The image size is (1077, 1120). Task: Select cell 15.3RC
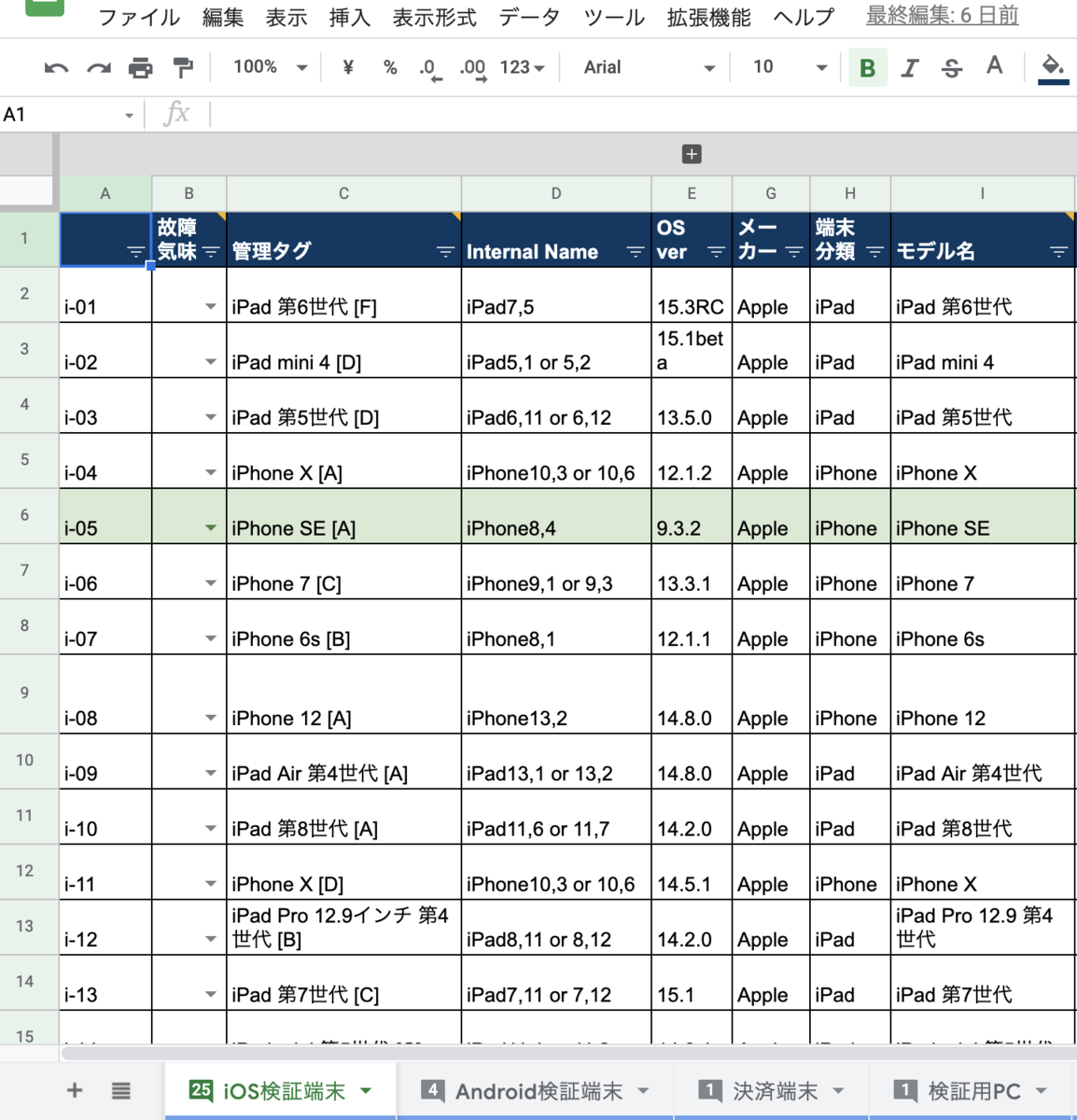(x=692, y=295)
